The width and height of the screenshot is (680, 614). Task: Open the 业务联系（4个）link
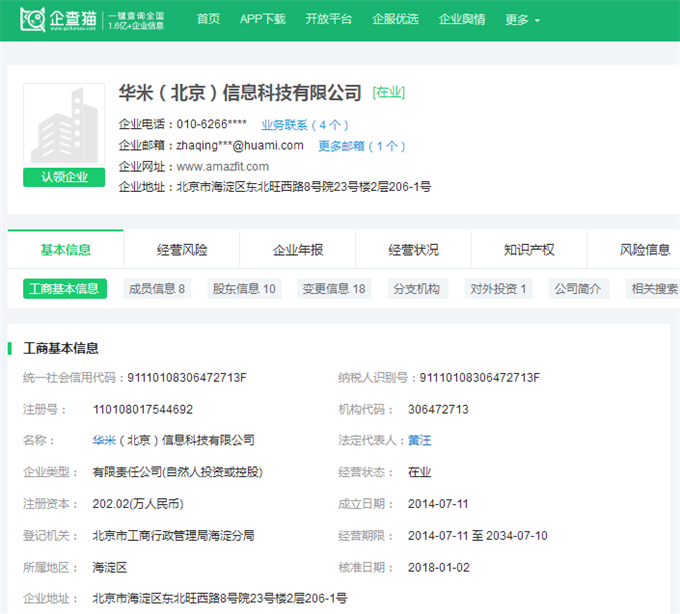pos(304,125)
